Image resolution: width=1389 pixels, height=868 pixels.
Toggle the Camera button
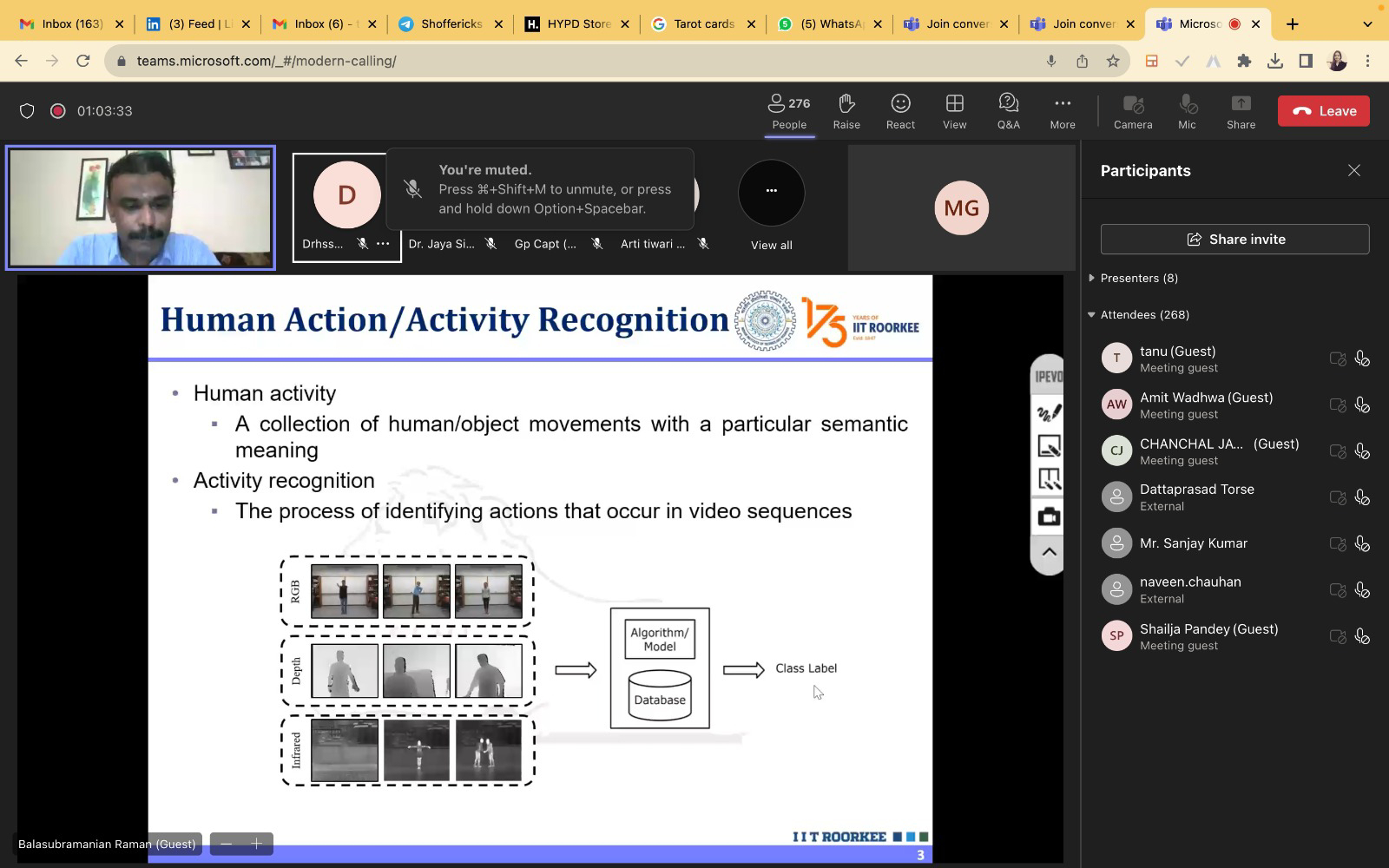[1133, 111]
